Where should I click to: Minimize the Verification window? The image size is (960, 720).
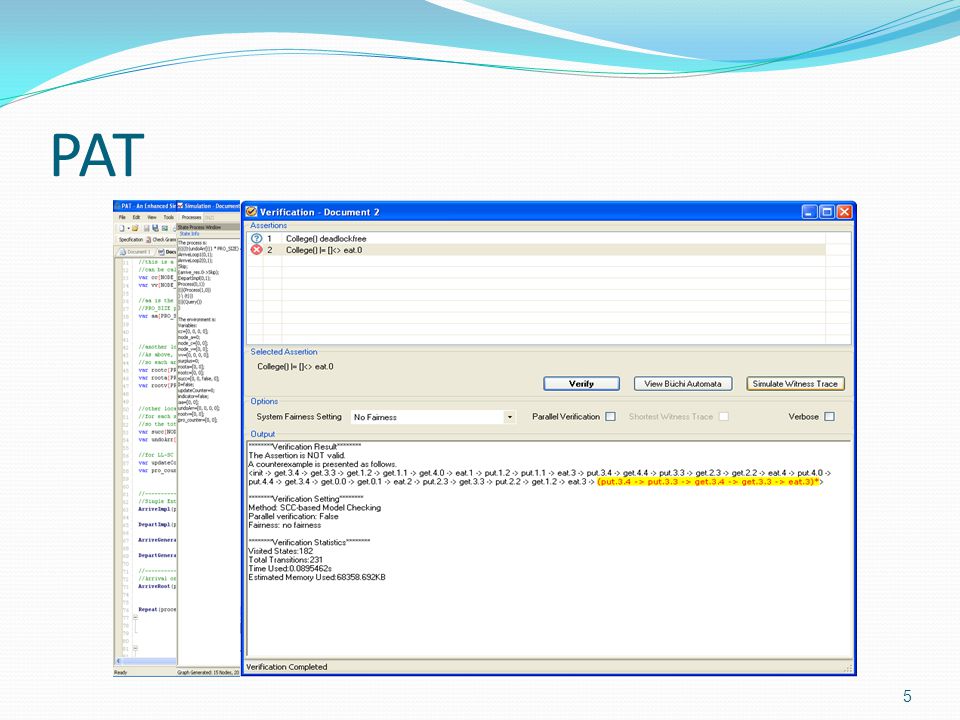(x=809, y=212)
